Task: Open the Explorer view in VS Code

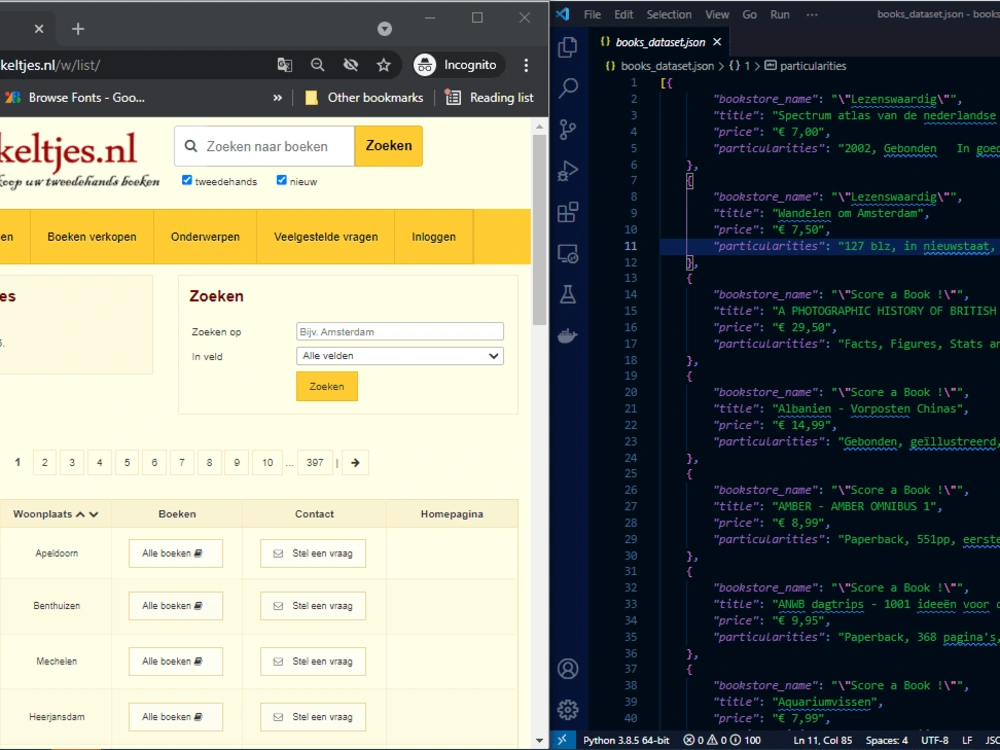Action: 568,47
